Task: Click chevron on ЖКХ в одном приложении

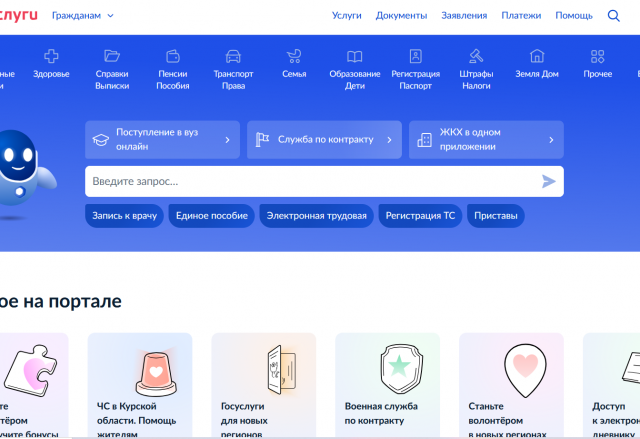Action: 551,140
